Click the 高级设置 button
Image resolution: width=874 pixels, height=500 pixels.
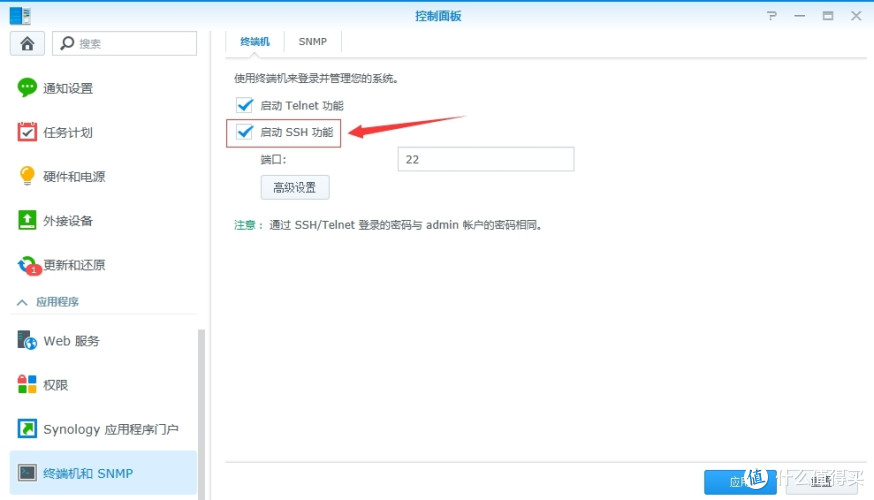click(295, 187)
